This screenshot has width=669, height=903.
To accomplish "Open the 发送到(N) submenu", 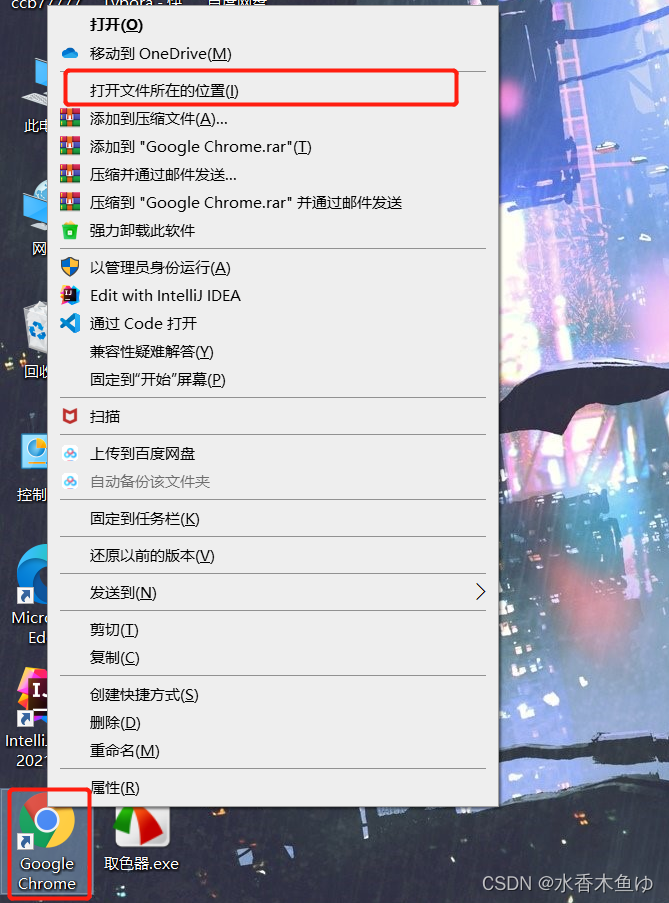I will pyautogui.click(x=273, y=592).
